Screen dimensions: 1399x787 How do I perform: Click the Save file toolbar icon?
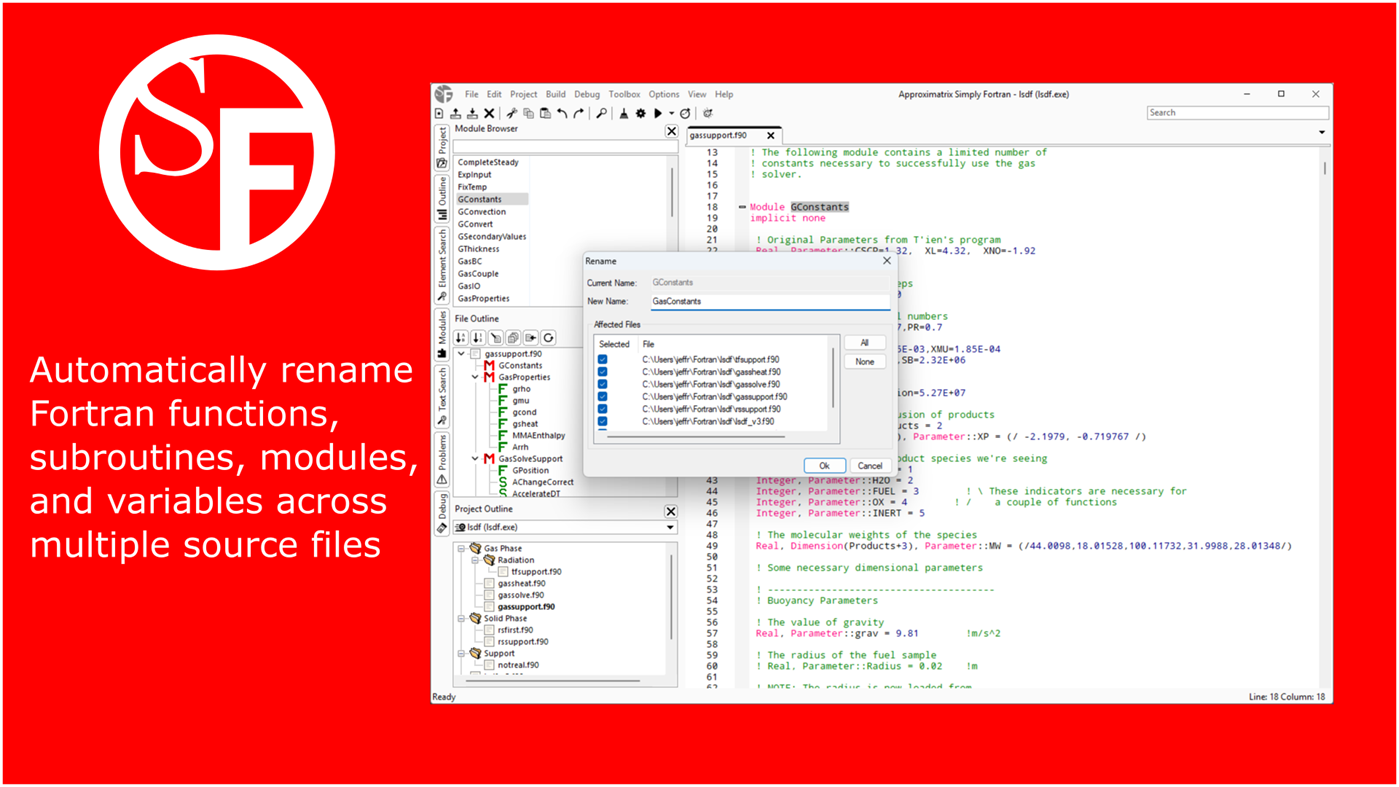coord(472,114)
